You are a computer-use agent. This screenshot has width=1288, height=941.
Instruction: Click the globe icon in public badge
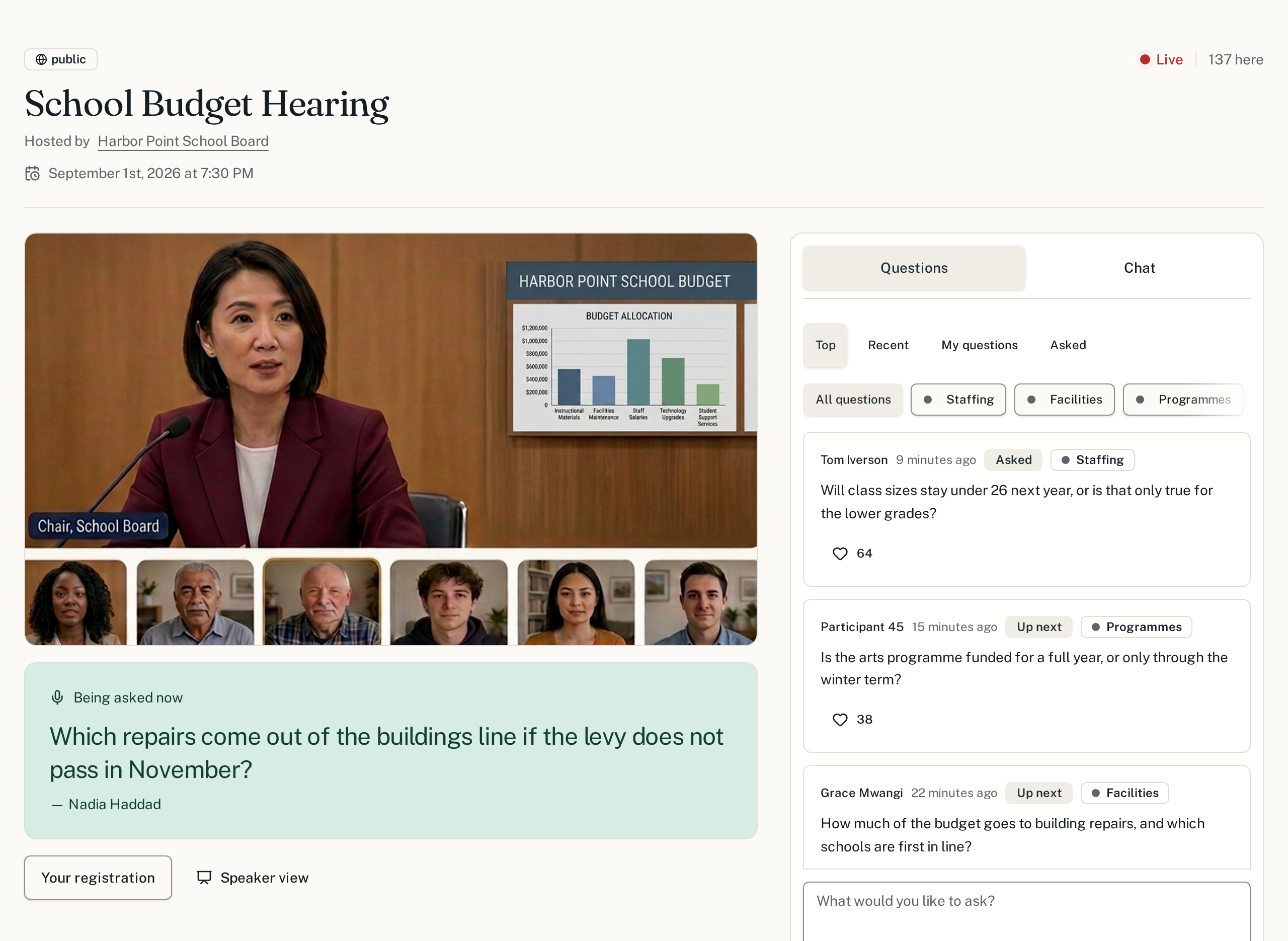pyautogui.click(x=41, y=59)
